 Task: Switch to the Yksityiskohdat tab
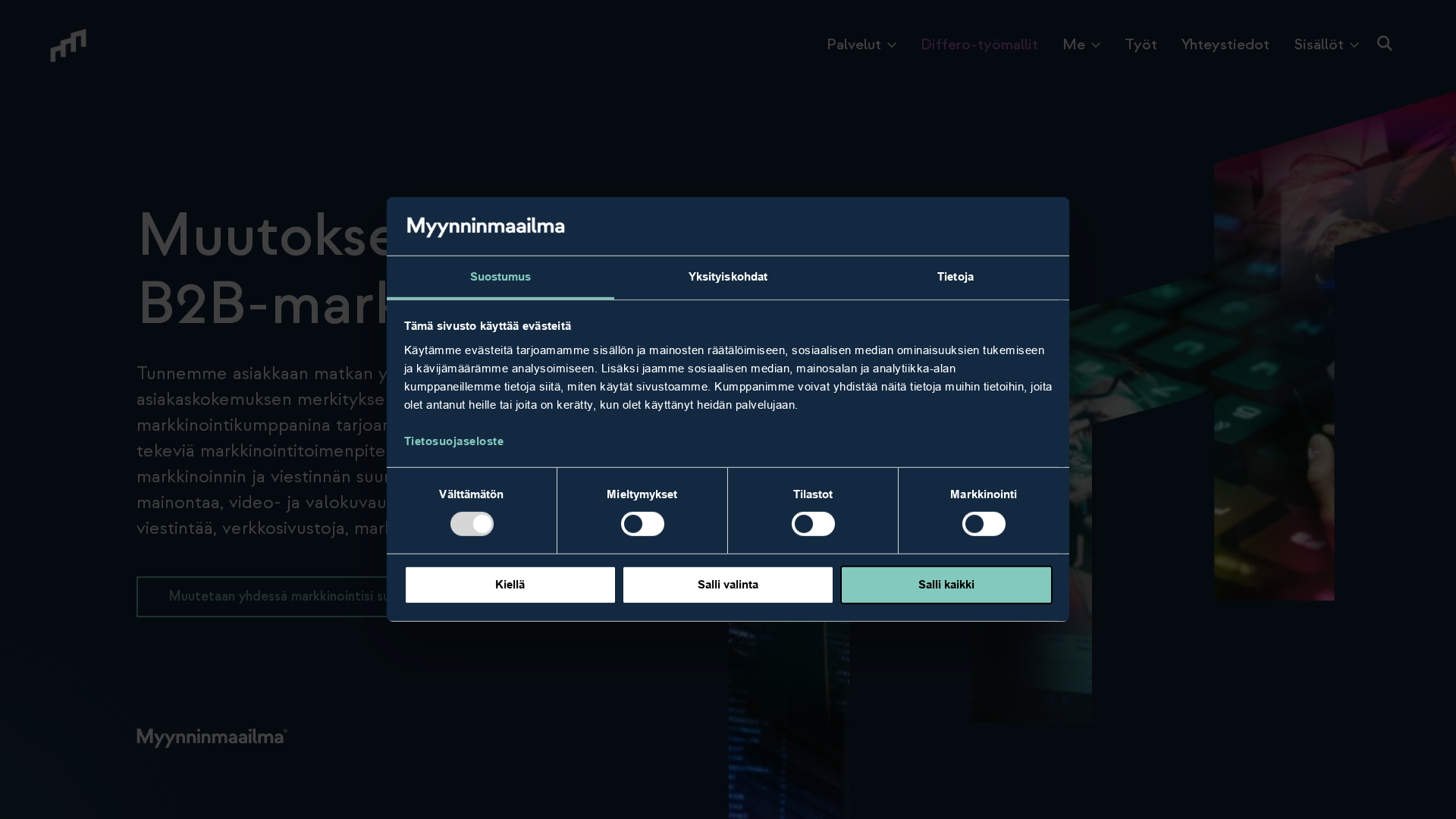727,277
